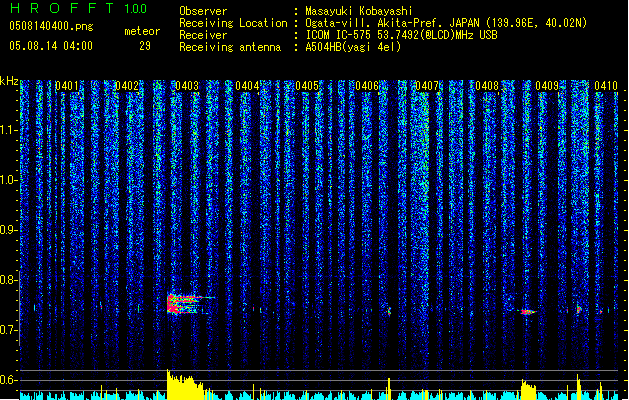The height and width of the screenshot is (400, 629).
Task: Select the filename 0508140400.png
Action: pos(51,26)
